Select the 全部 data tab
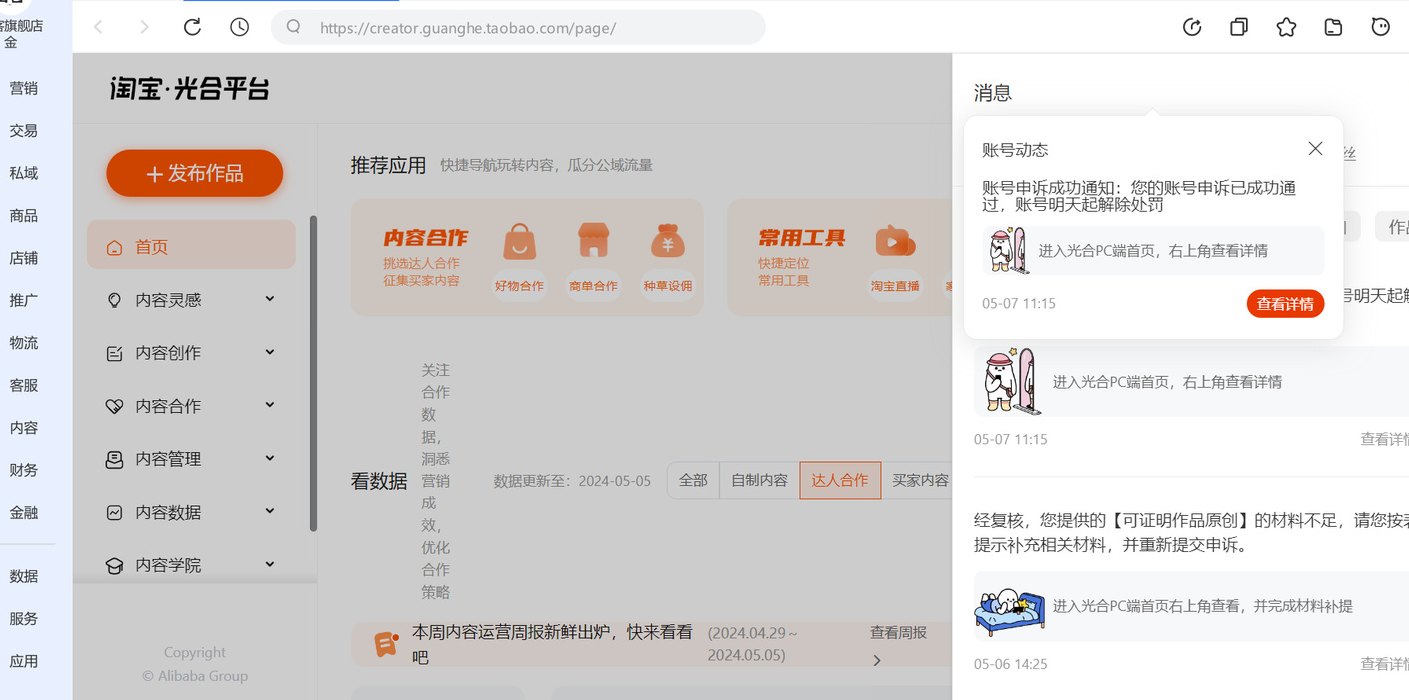Viewport: 1409px width, 700px height. click(x=693, y=480)
